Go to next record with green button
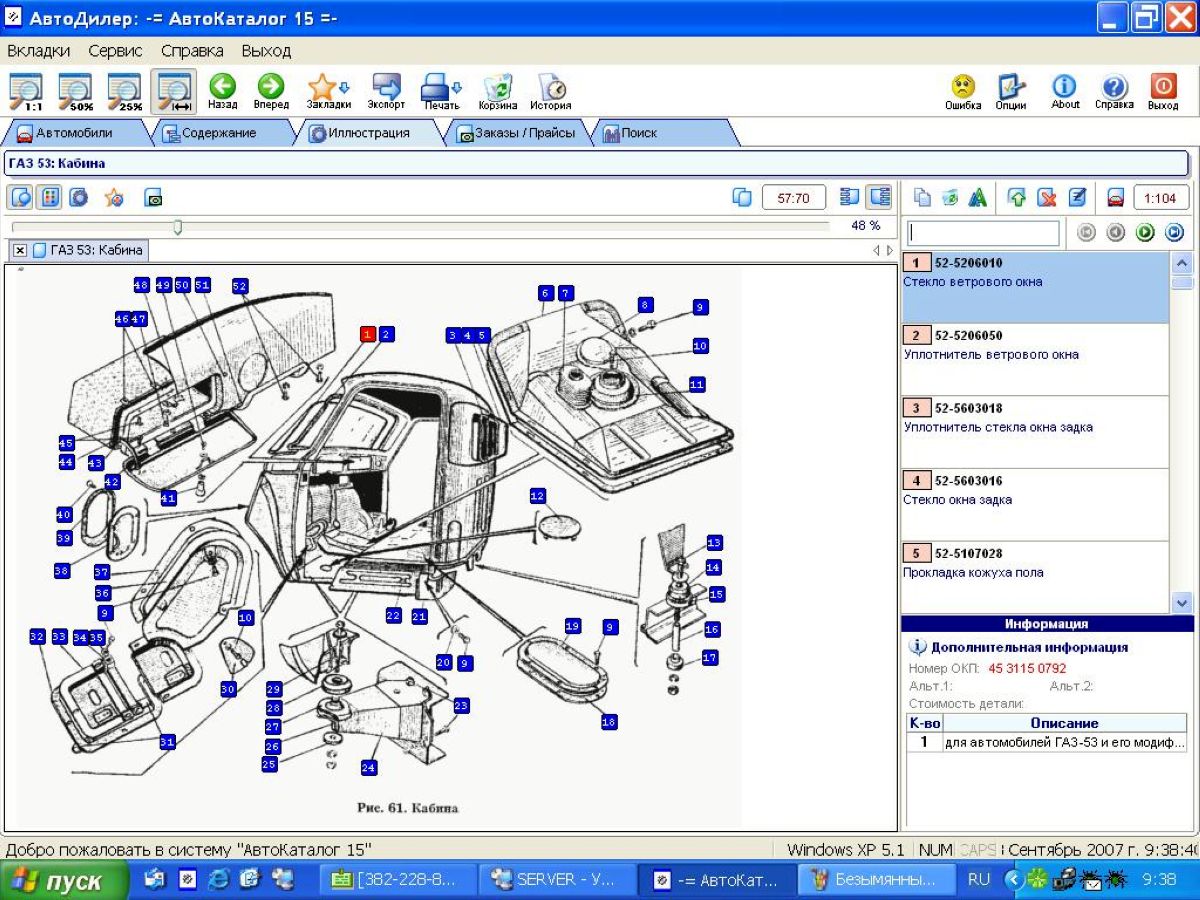The height and width of the screenshot is (900, 1200). (x=1145, y=232)
